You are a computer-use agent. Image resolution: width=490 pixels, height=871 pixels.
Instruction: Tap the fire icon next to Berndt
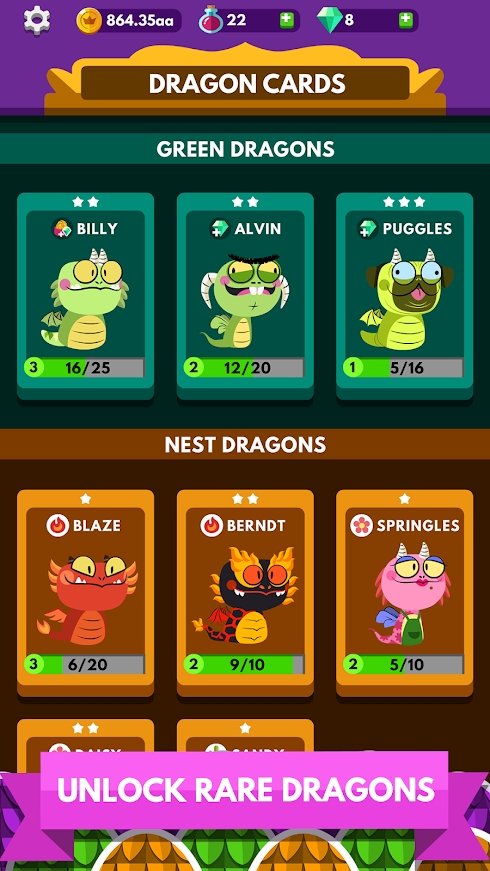click(x=212, y=525)
